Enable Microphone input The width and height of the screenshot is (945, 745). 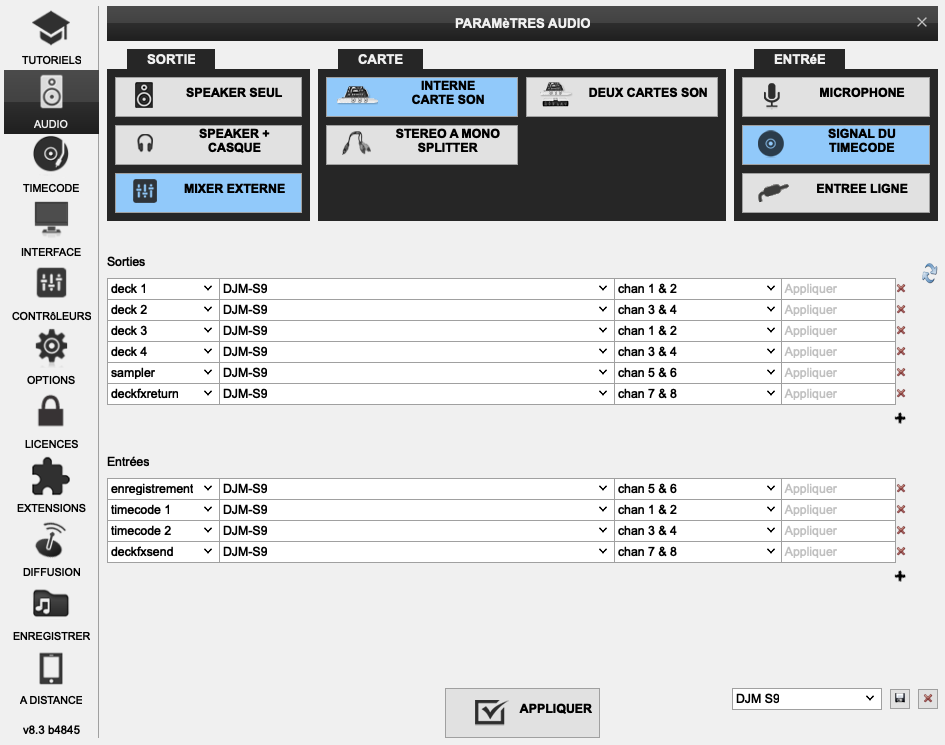(x=836, y=96)
